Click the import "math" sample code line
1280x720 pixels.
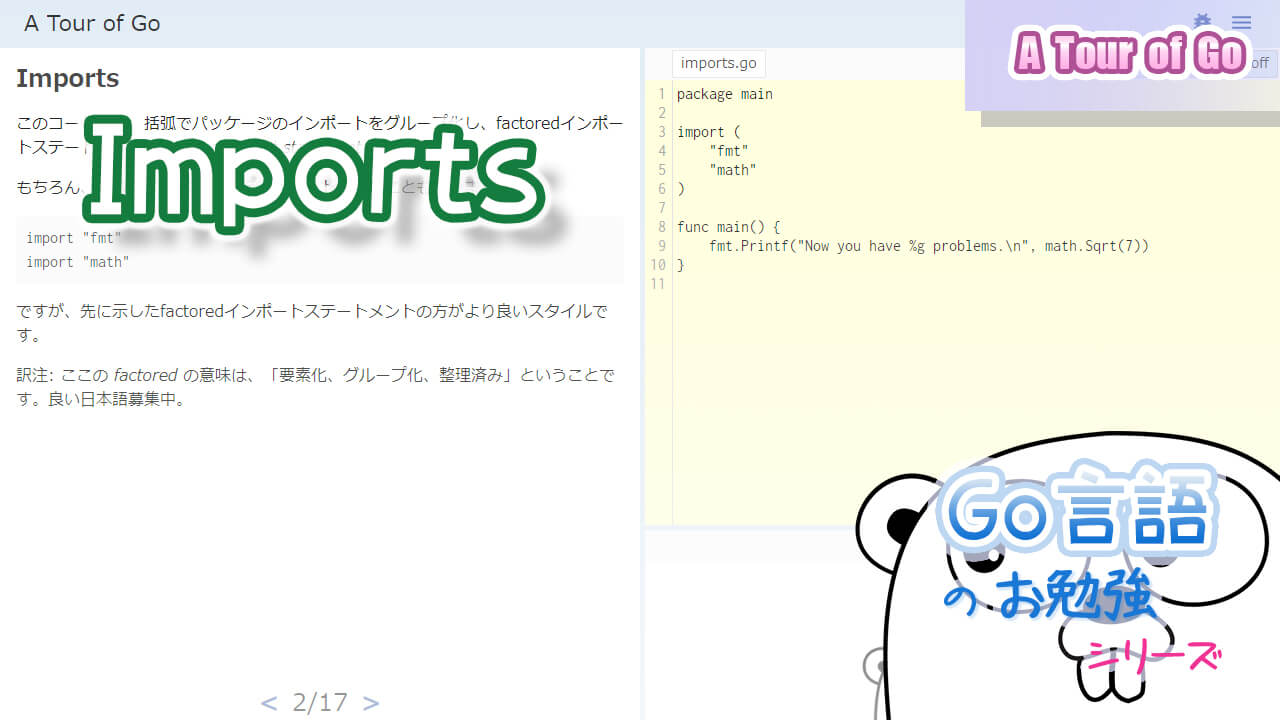point(78,262)
